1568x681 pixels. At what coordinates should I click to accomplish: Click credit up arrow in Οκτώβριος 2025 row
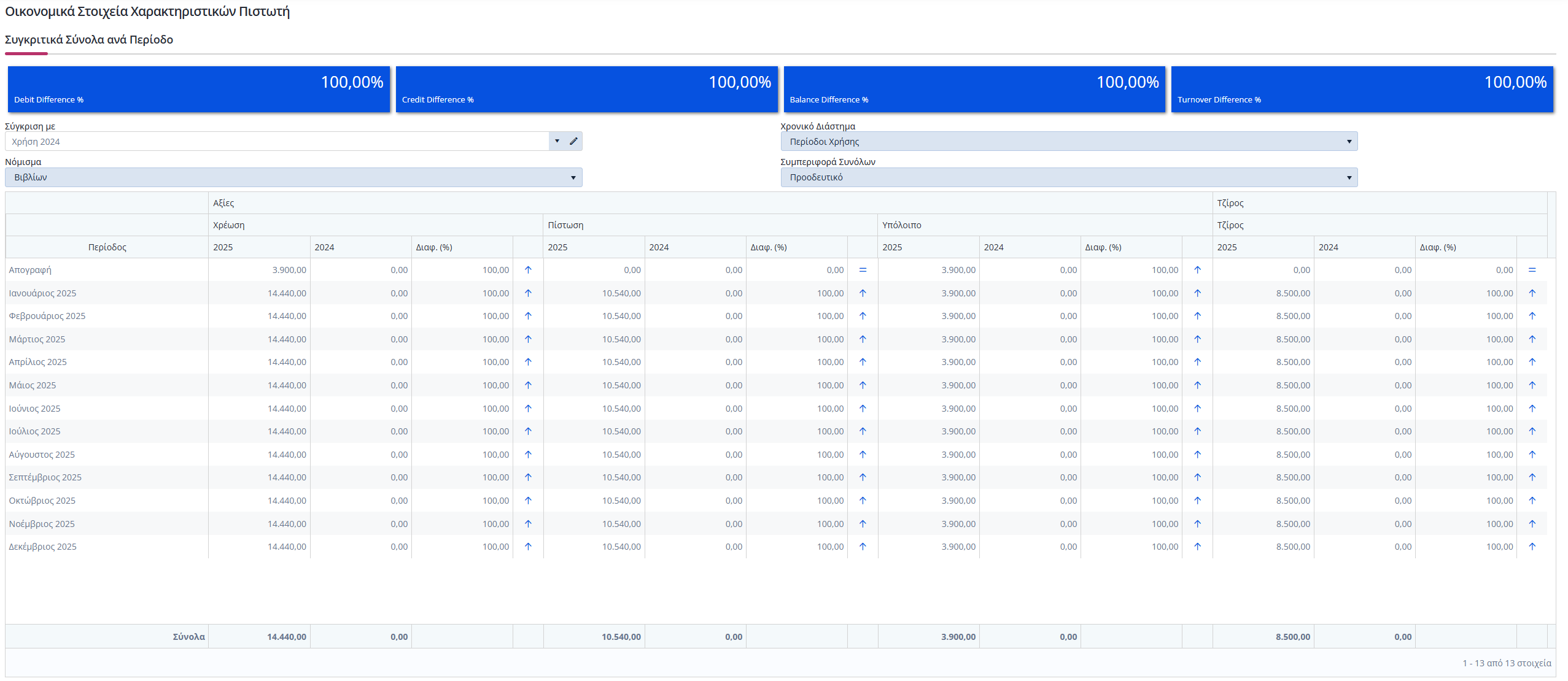tap(863, 501)
